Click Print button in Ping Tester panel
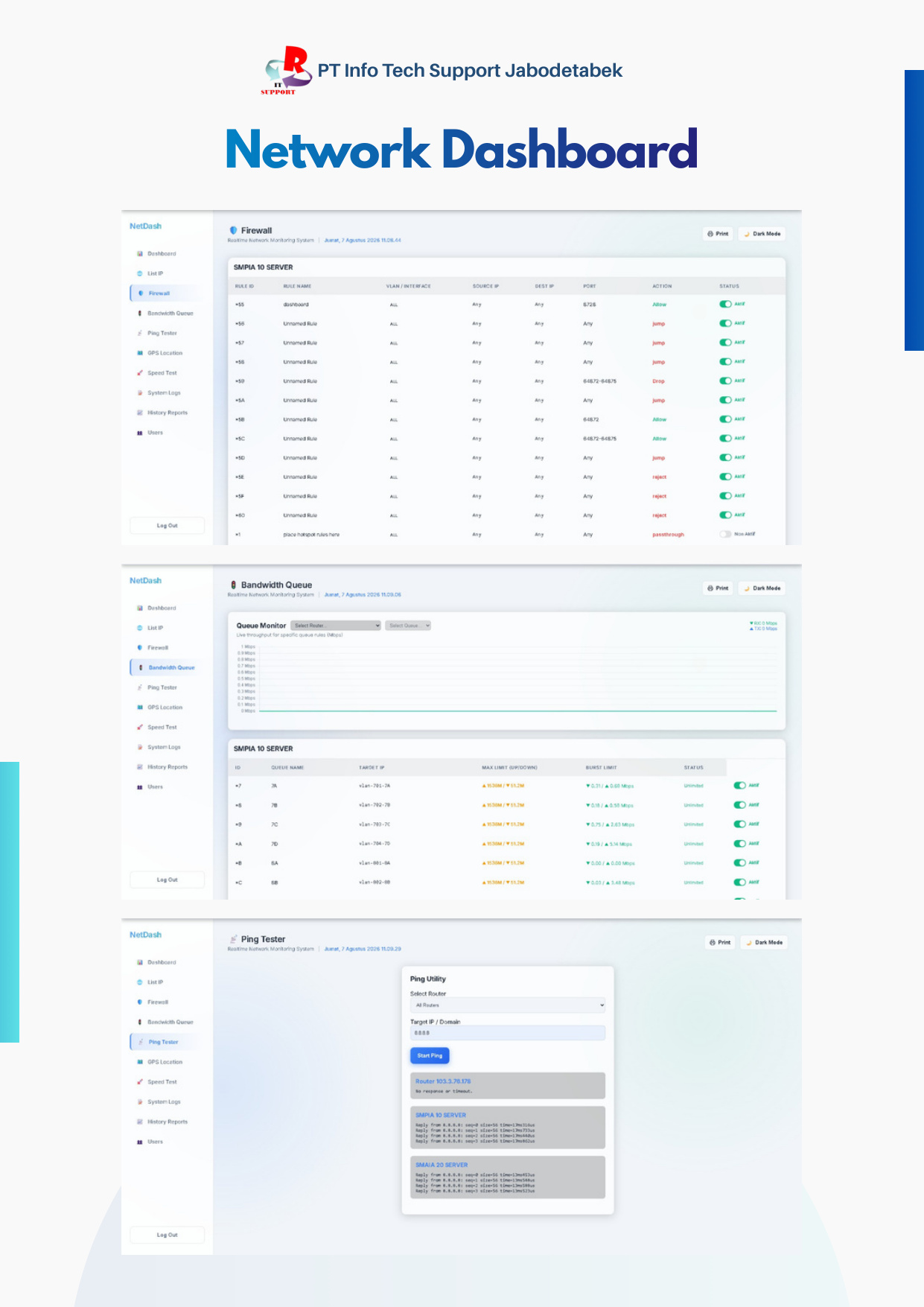Image resolution: width=924 pixels, height=1307 pixels. click(x=720, y=943)
